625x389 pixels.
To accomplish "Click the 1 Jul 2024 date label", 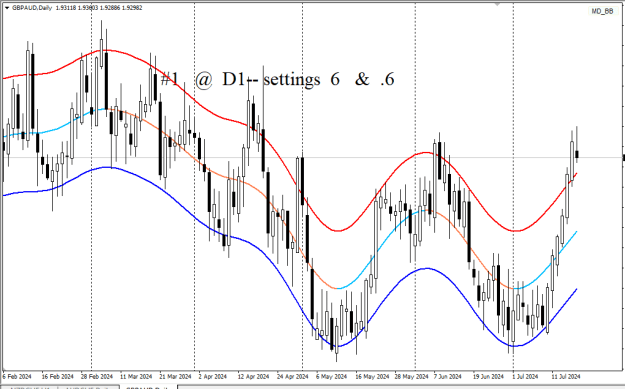I will (x=525, y=377).
